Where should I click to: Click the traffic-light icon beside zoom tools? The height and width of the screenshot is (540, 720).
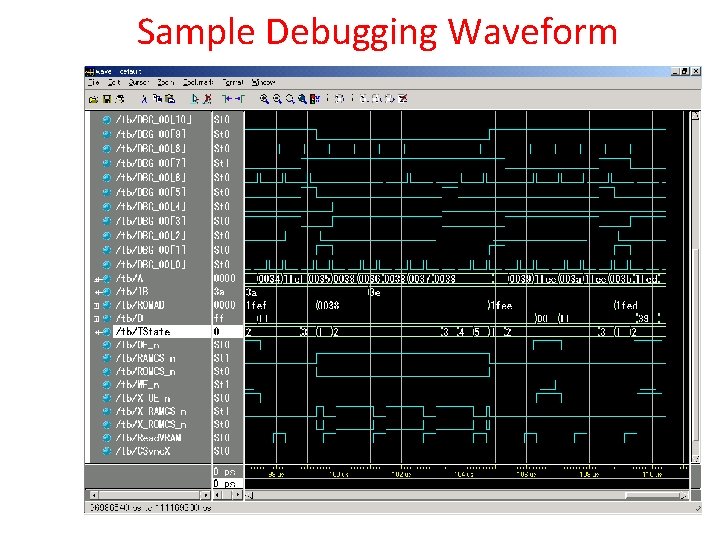[x=315, y=99]
